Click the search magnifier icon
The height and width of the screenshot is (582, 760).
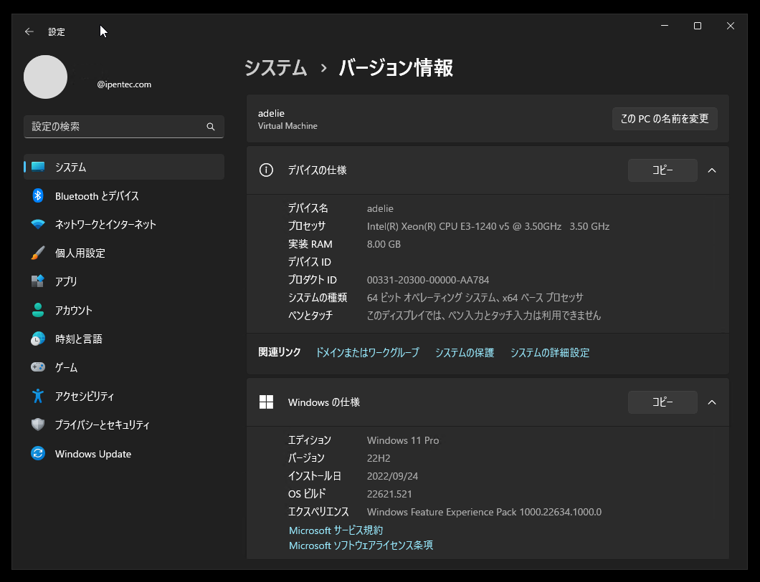210,126
